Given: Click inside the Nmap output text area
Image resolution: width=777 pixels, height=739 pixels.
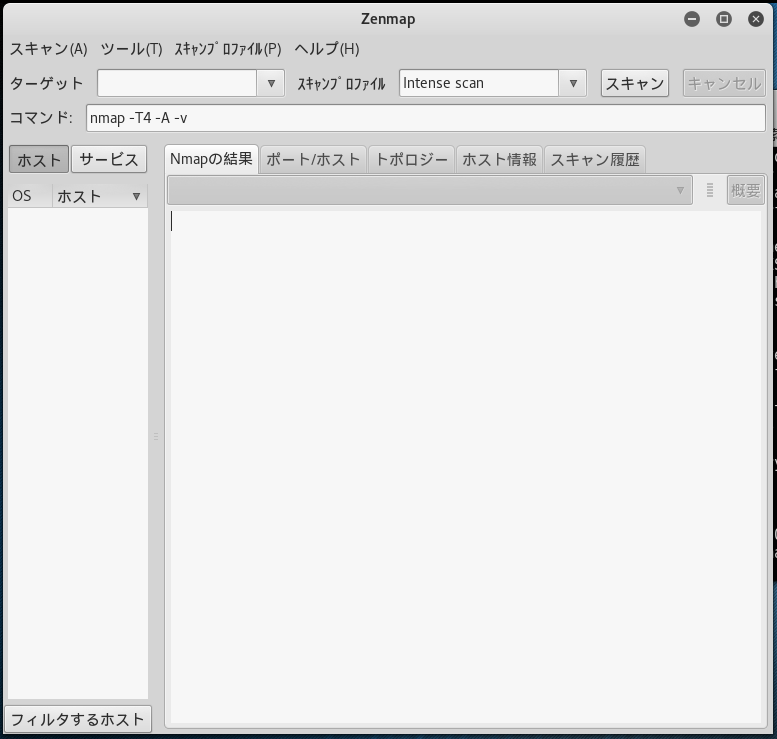Looking at the screenshot, I should click(x=466, y=466).
